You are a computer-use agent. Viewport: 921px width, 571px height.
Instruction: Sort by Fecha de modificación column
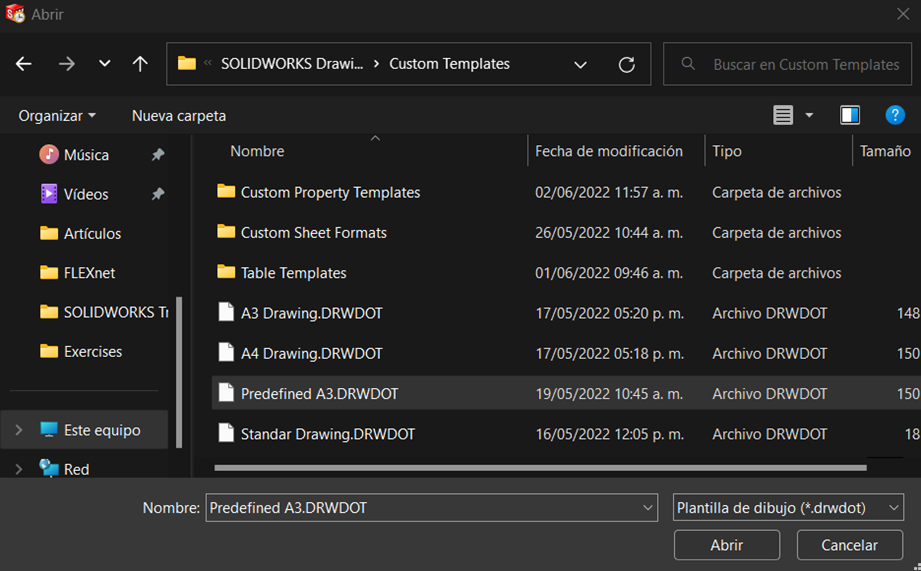click(609, 151)
